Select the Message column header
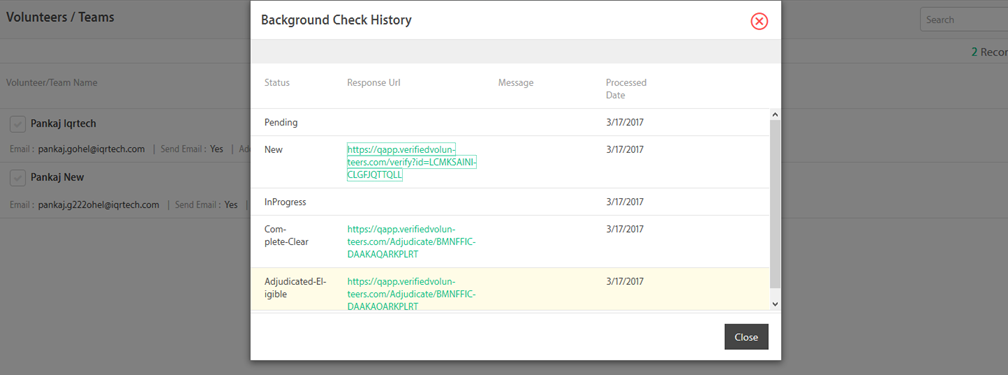The width and height of the screenshot is (1008, 375). [516, 83]
